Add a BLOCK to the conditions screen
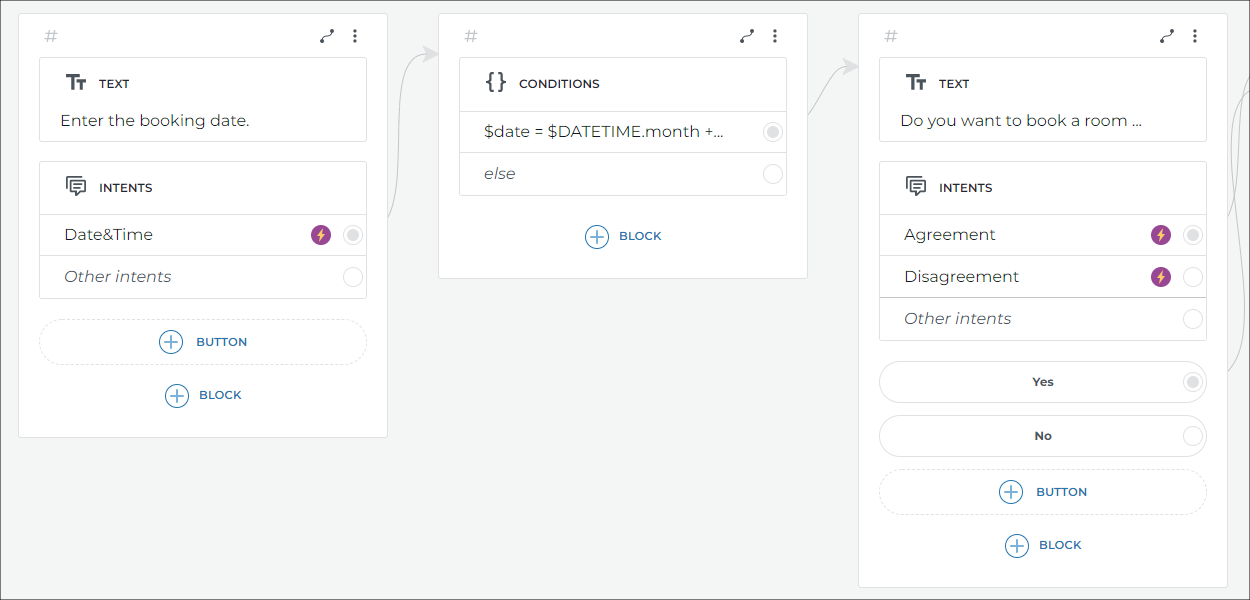The width and height of the screenshot is (1250, 600). click(x=622, y=236)
